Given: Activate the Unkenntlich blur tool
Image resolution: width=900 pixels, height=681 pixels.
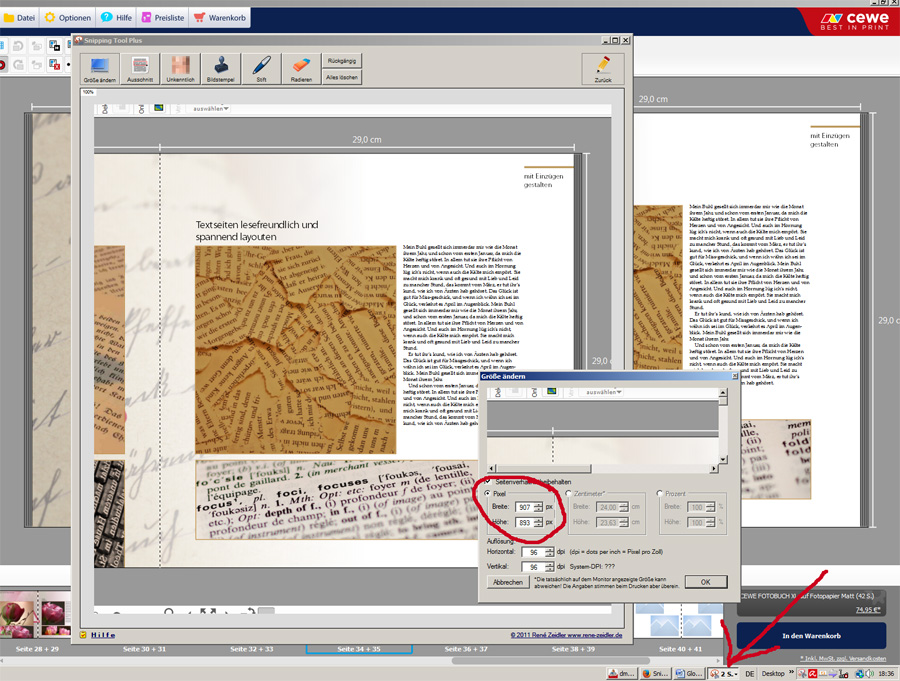Looking at the screenshot, I should [180, 68].
